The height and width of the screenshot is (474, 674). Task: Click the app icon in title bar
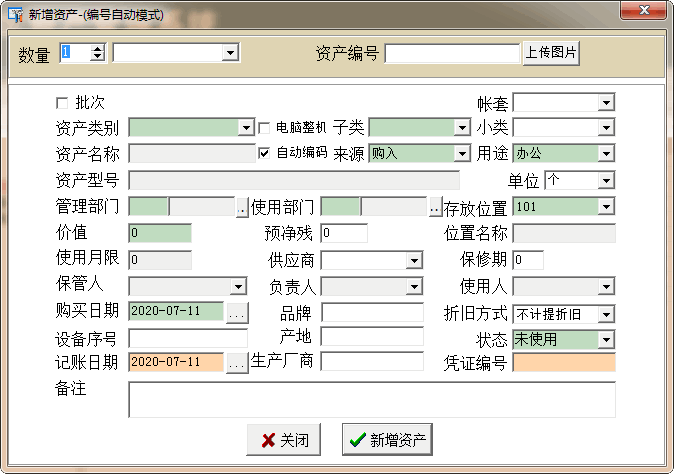[x=15, y=13]
